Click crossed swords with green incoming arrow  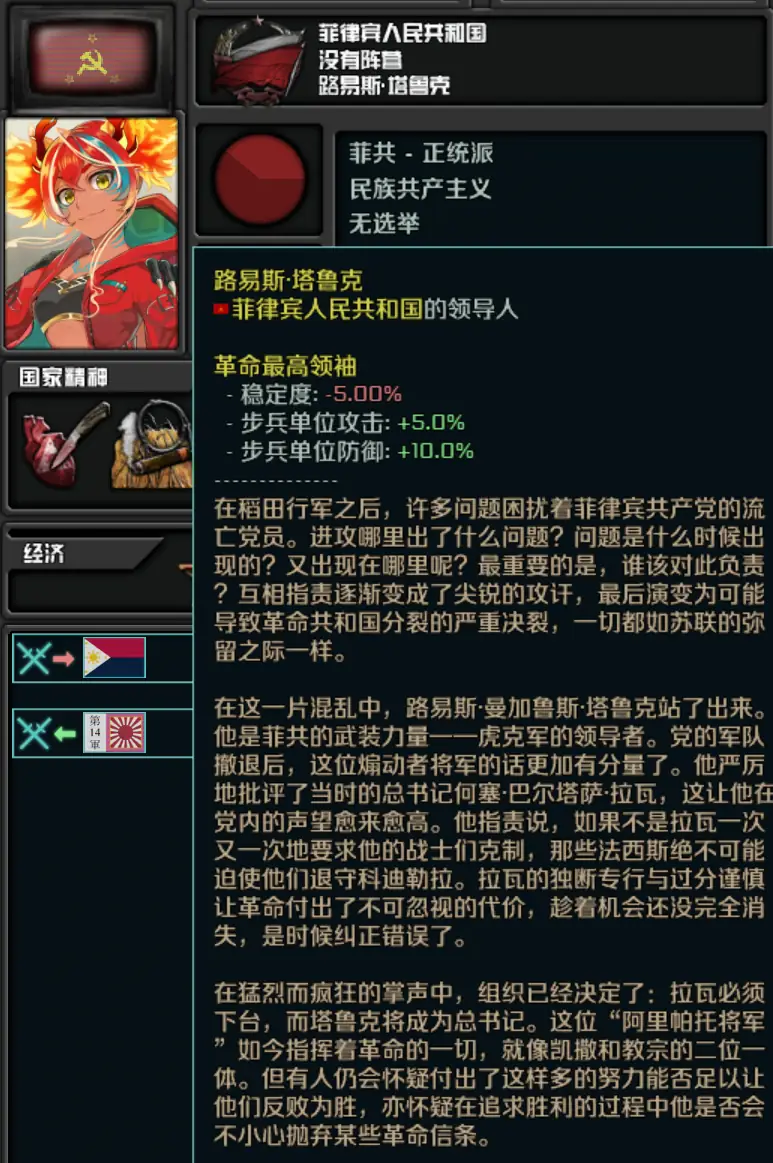click(46, 734)
